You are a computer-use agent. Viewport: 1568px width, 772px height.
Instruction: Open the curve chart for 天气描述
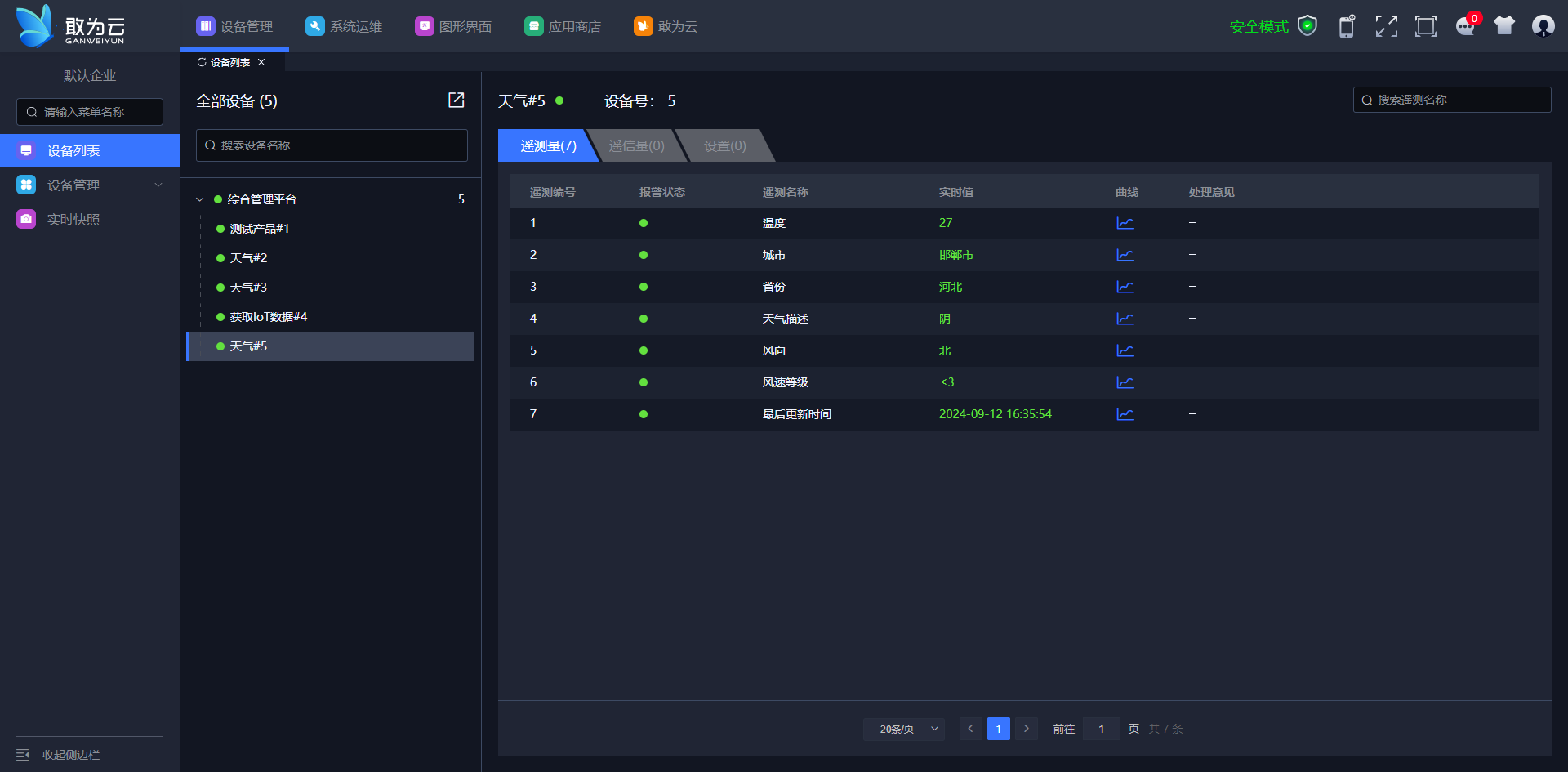click(1125, 319)
